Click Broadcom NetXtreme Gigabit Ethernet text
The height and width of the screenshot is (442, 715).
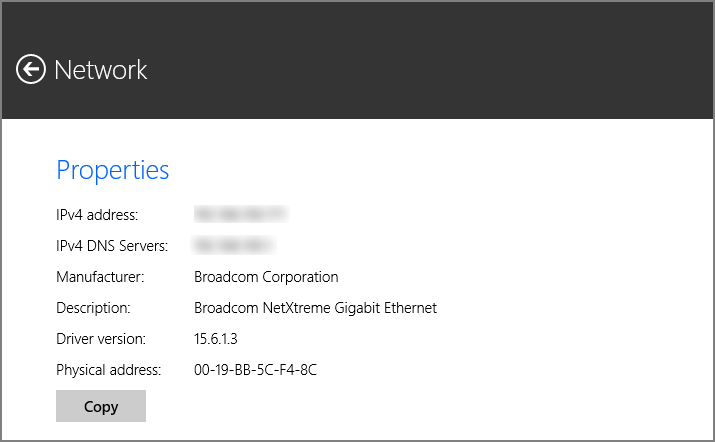tap(315, 308)
